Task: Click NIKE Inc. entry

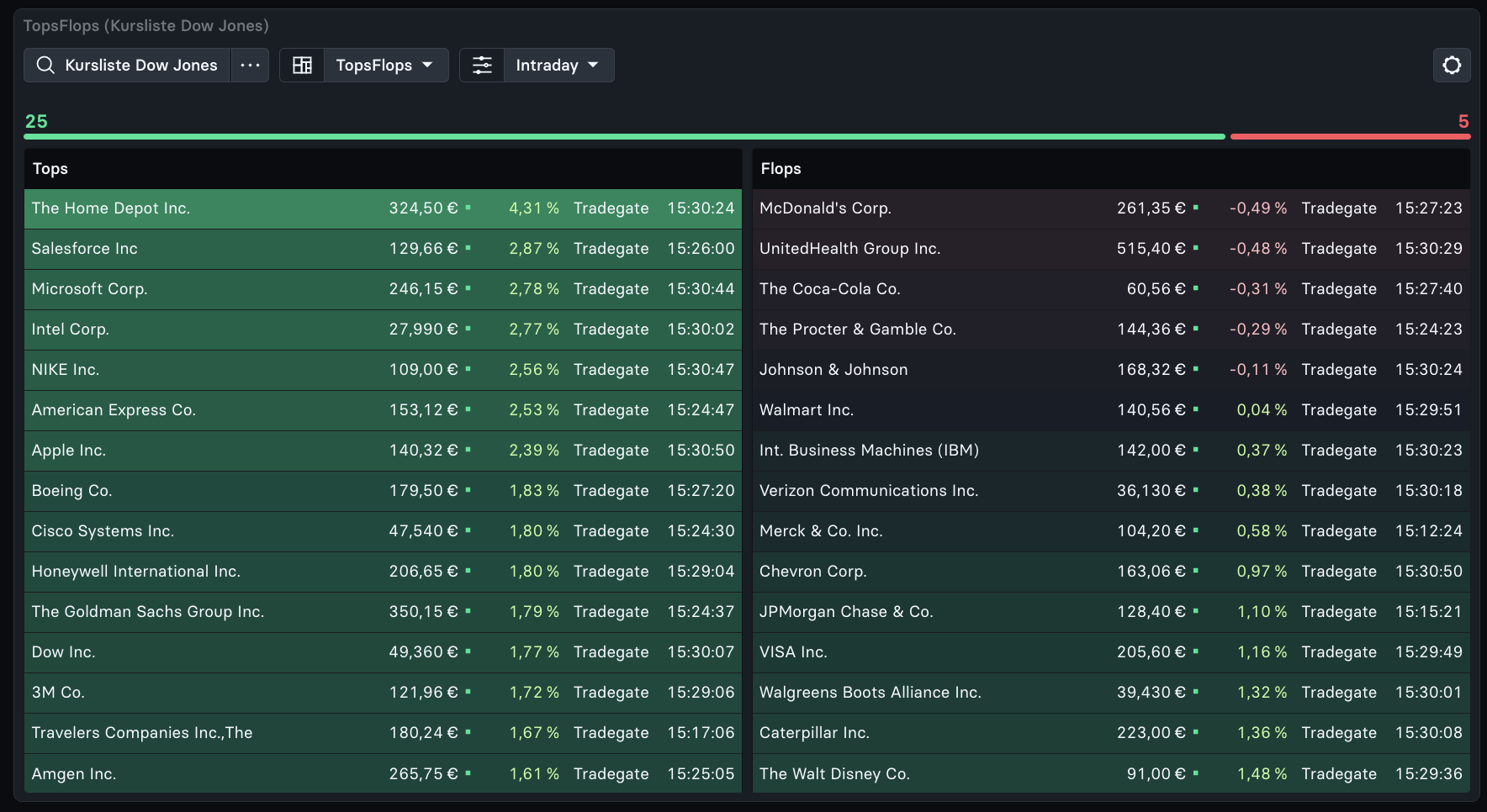Action: pyautogui.click(x=383, y=370)
